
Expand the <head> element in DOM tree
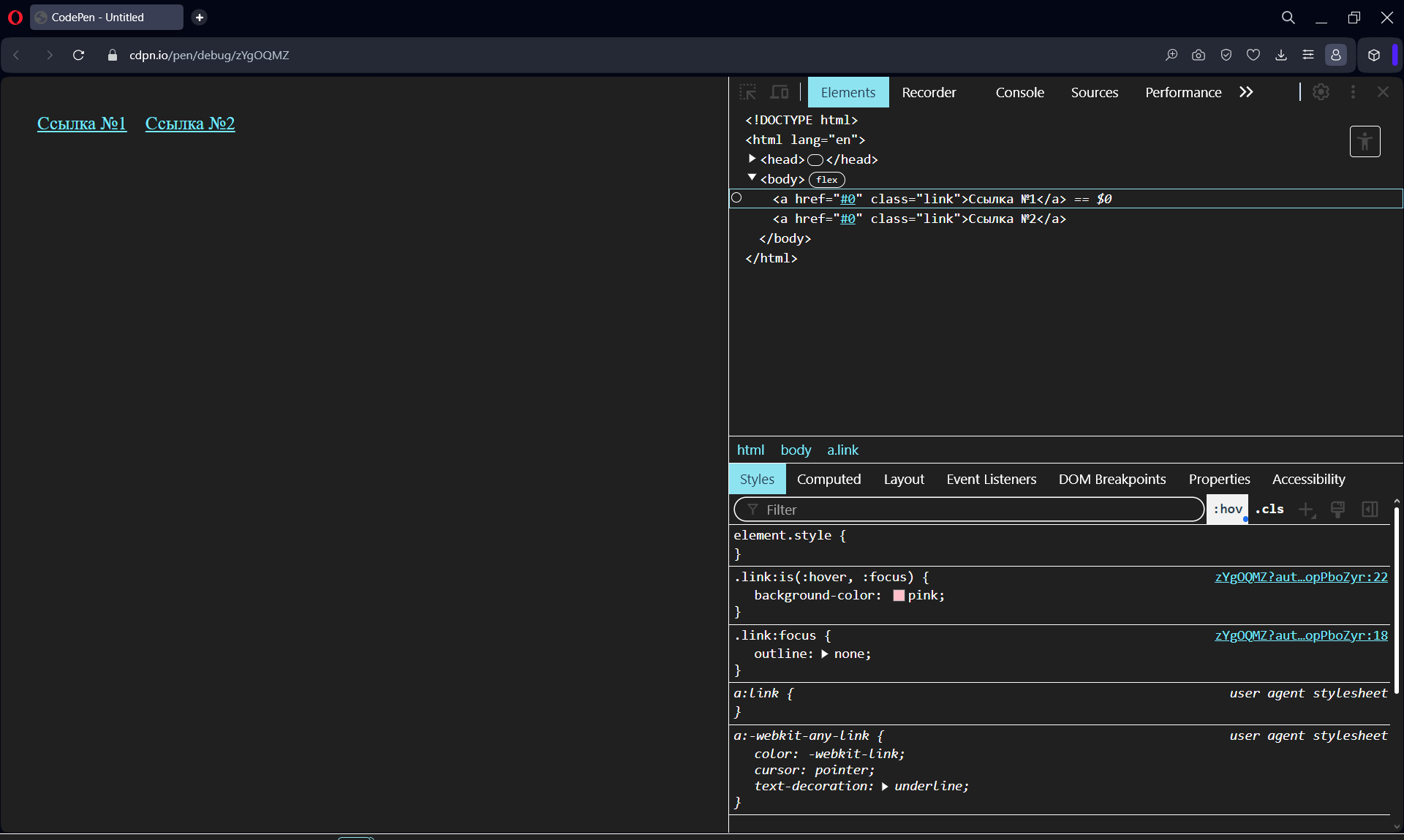[755, 159]
